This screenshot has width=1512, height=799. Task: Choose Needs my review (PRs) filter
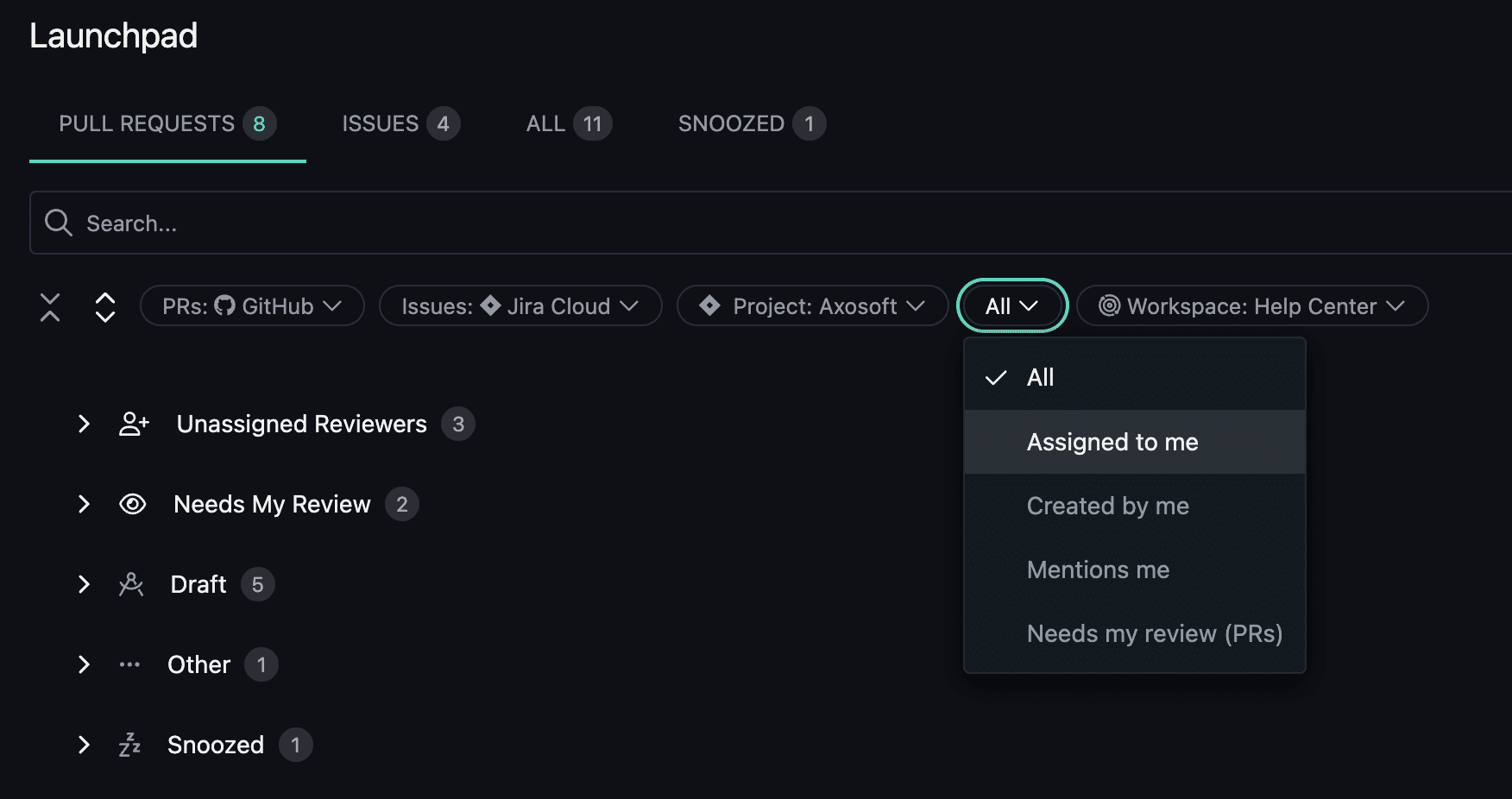1134,633
